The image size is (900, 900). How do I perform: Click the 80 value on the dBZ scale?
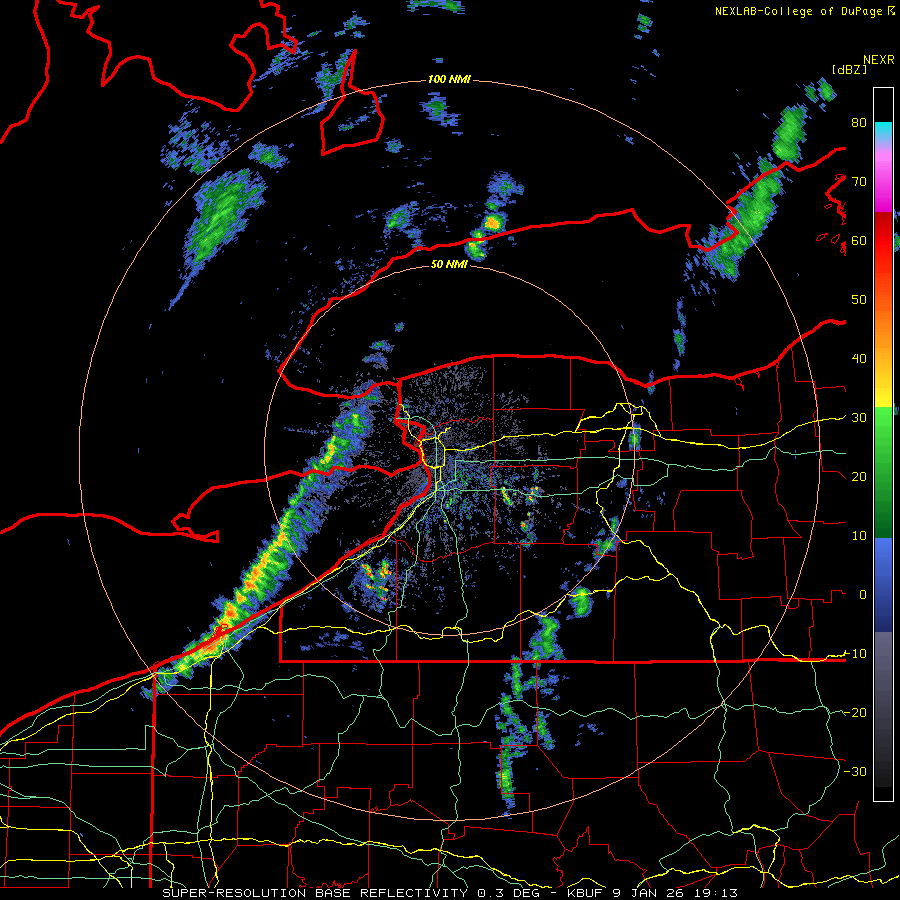click(x=859, y=123)
